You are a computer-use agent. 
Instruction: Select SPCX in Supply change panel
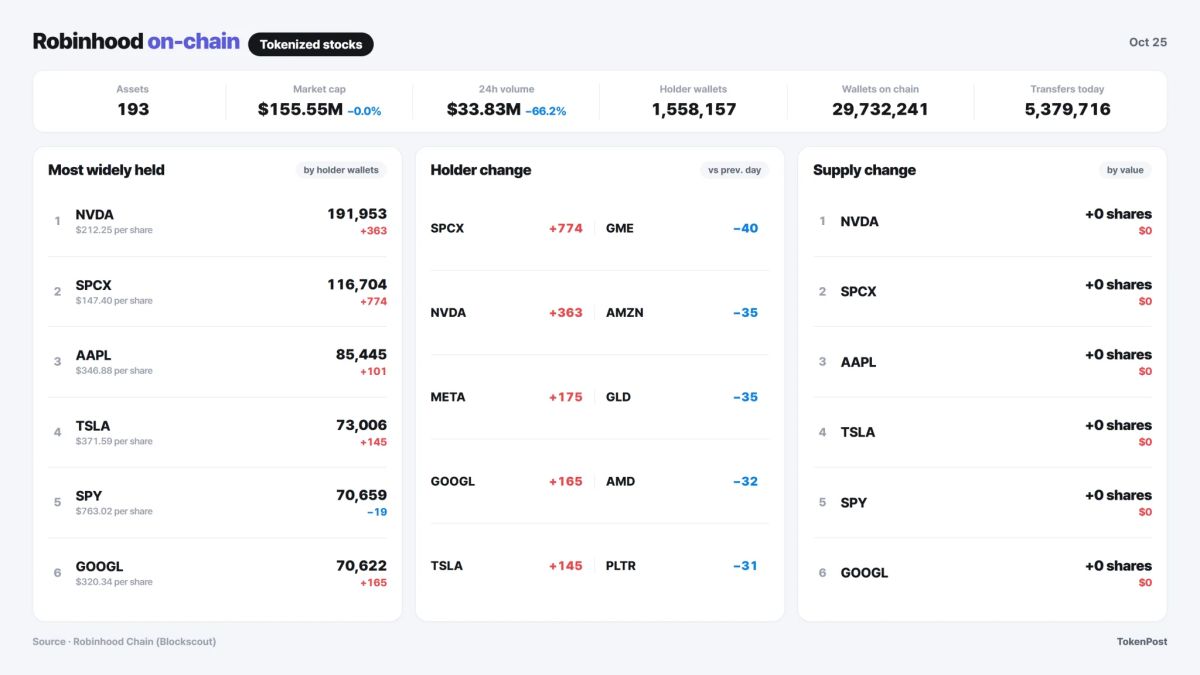(859, 292)
